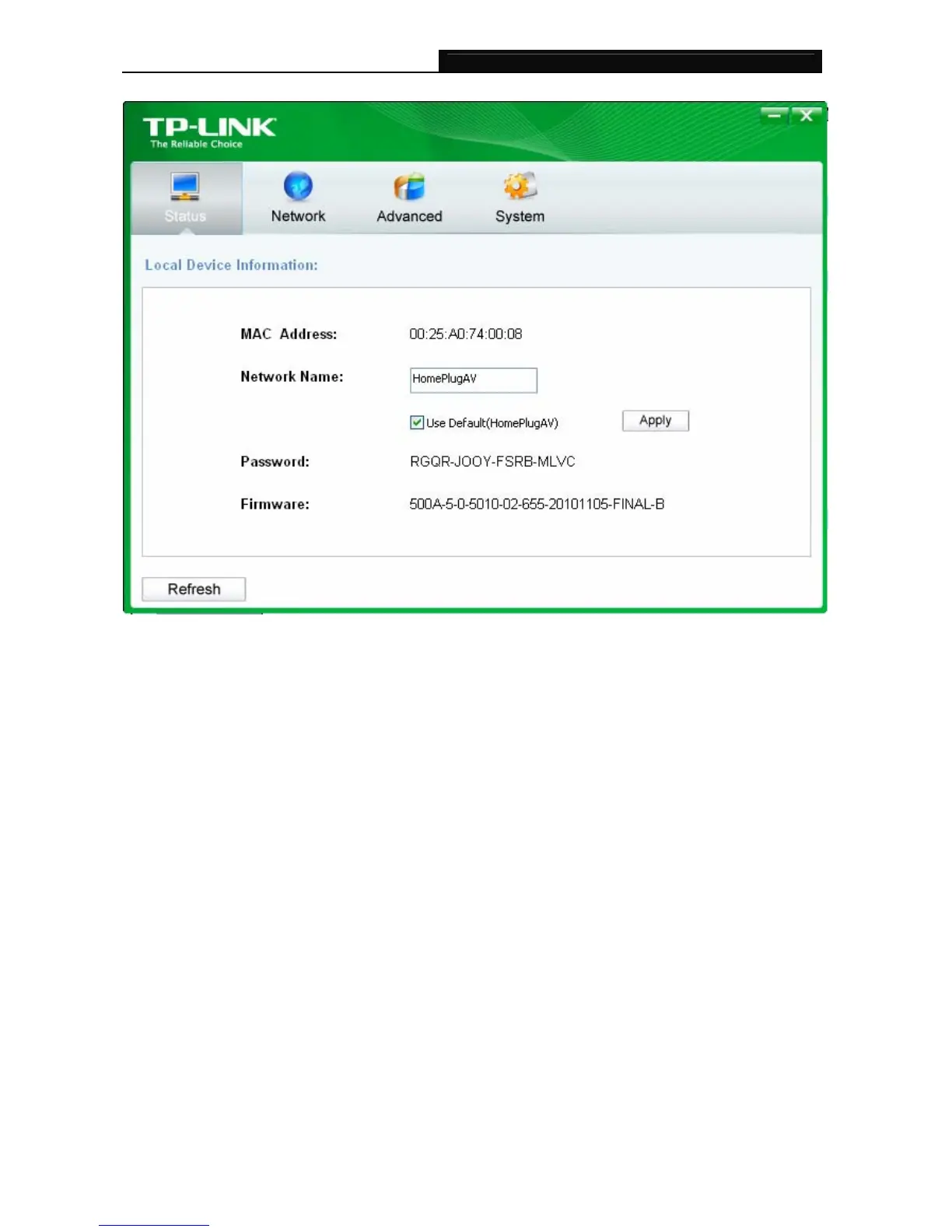Minimize the TP-LINK utility window
Viewport: 952px width, 1232px height.
tap(774, 116)
